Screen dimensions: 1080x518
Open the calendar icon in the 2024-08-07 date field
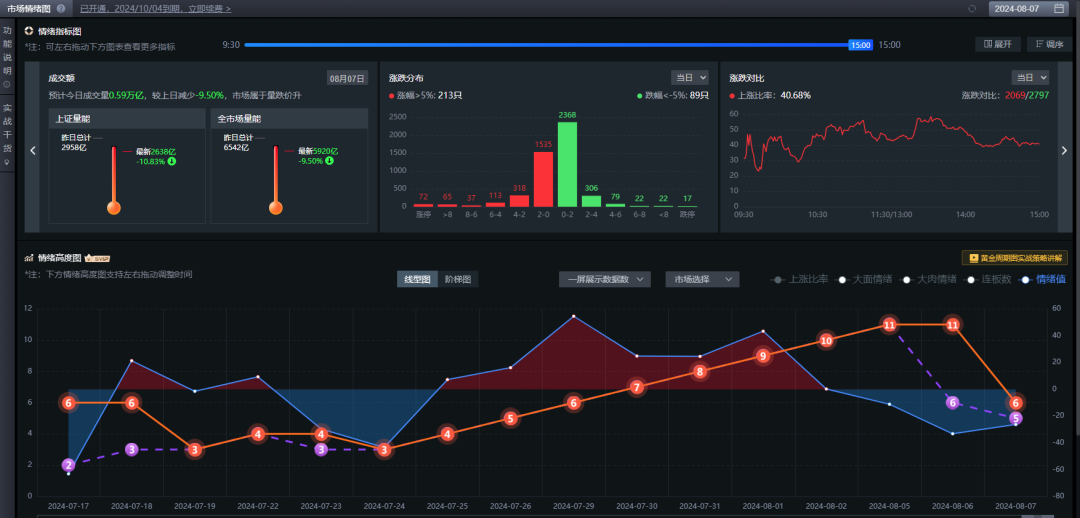click(1059, 9)
